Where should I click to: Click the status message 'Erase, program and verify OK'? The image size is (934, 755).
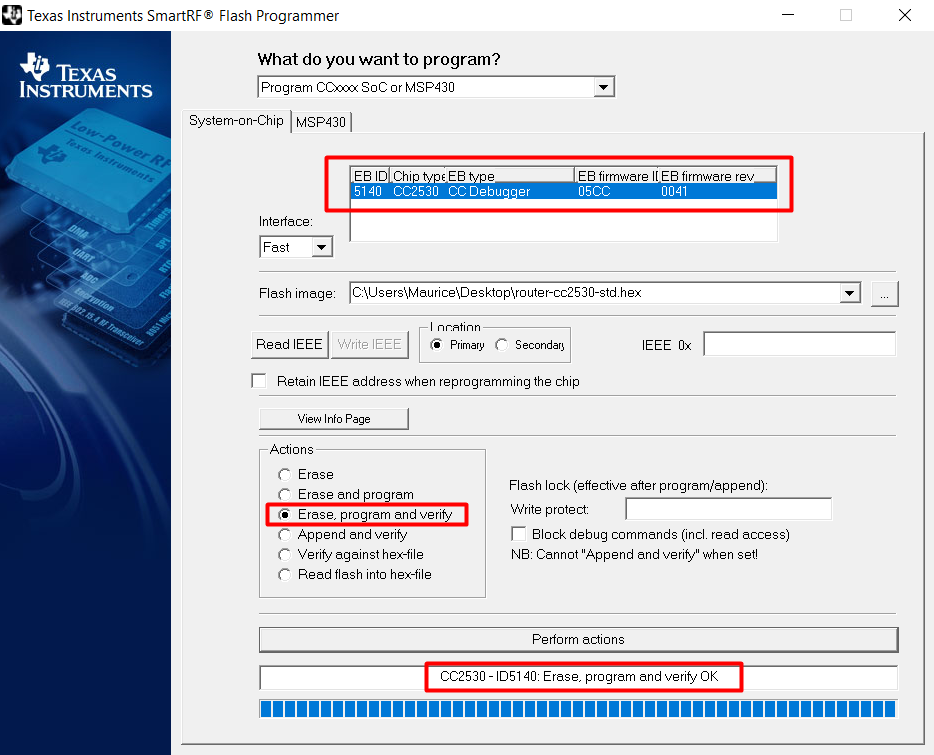[x=631, y=676]
